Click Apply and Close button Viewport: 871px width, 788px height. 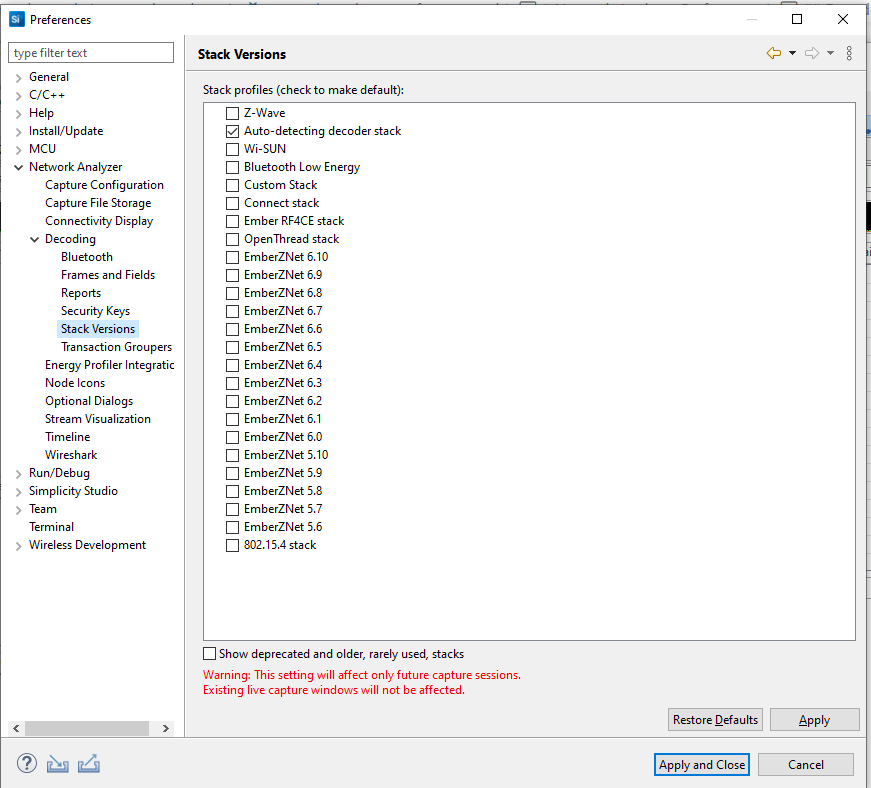click(702, 765)
